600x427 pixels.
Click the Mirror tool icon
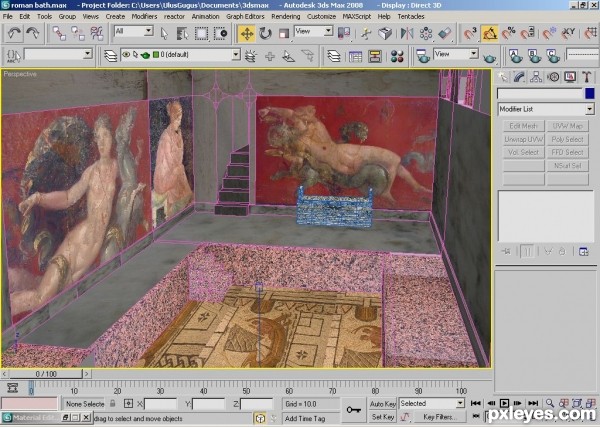(407, 34)
